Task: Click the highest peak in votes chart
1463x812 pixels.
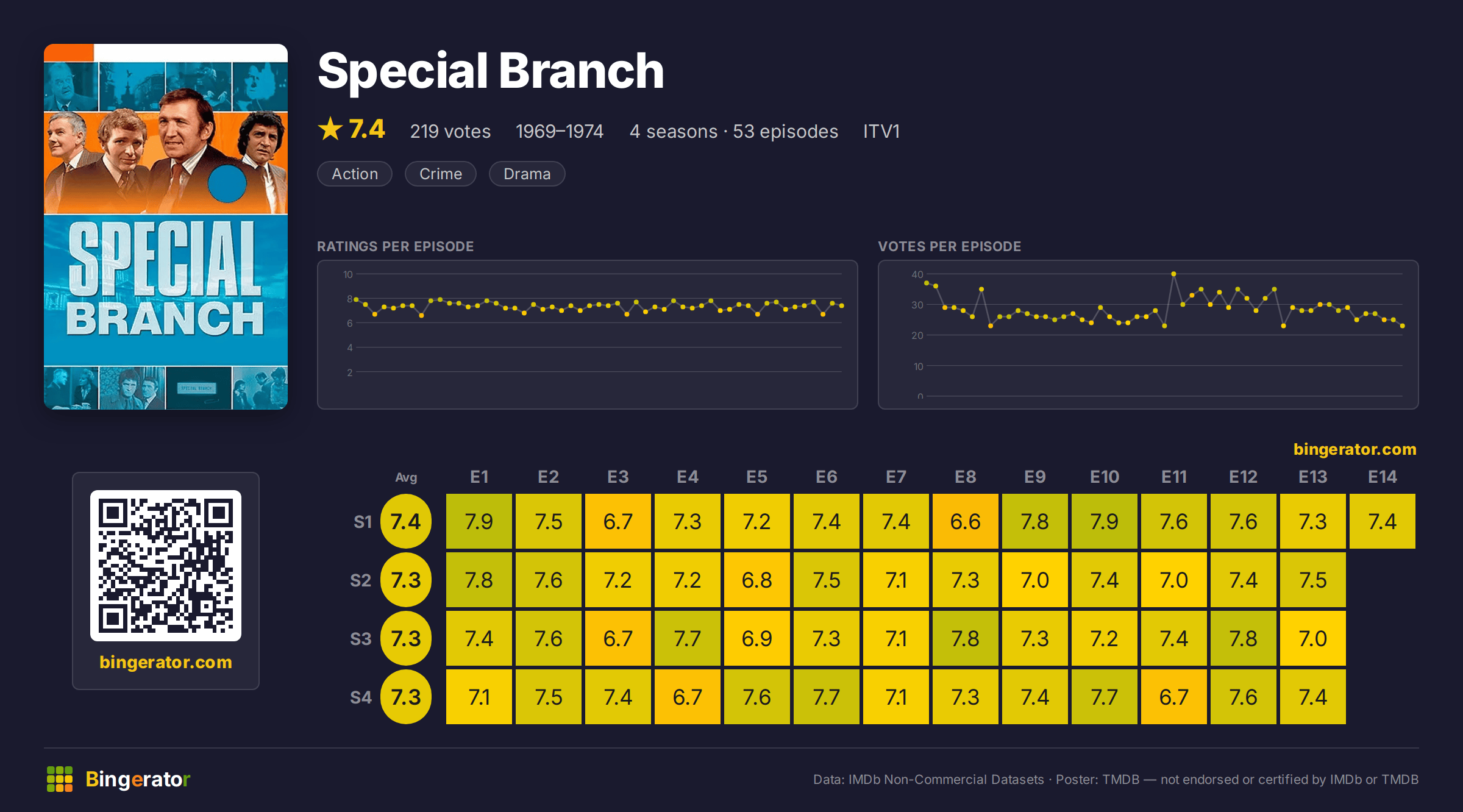Action: pos(1173,274)
